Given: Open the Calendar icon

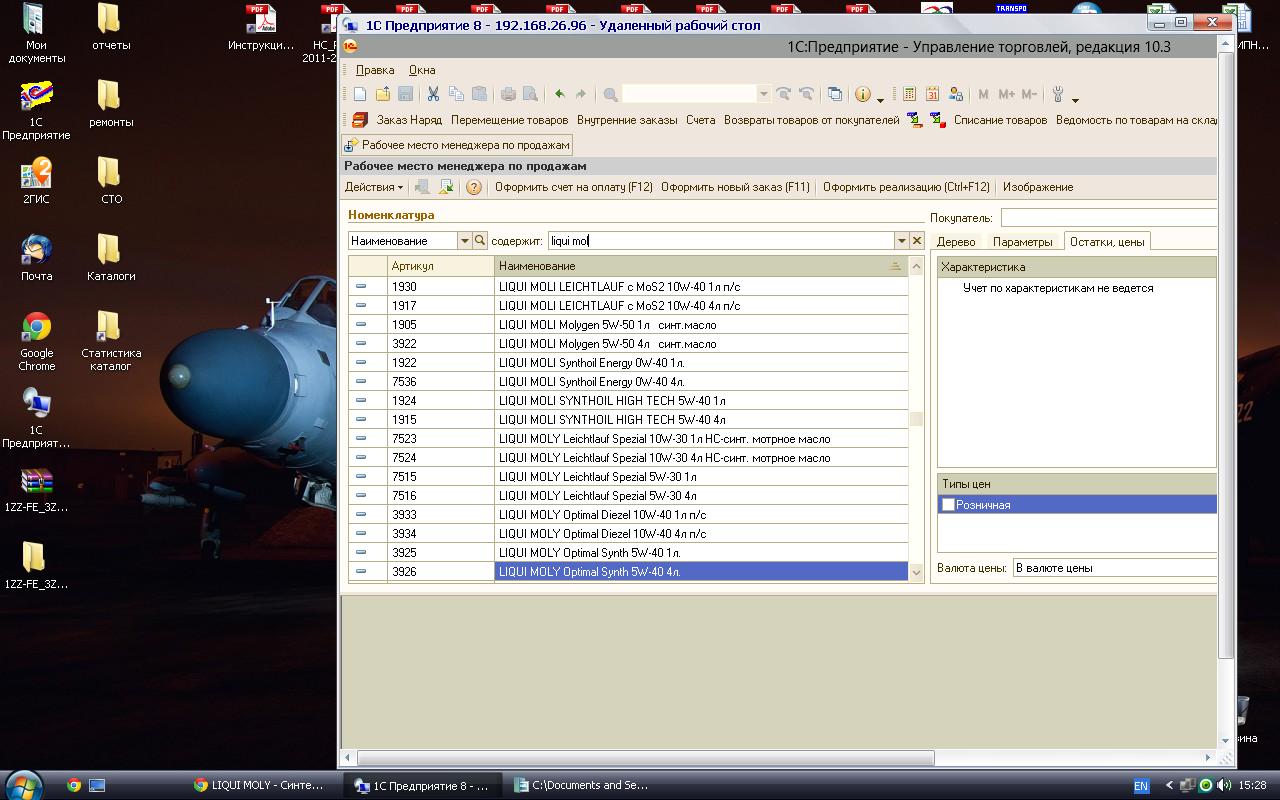Looking at the screenshot, I should (932, 94).
